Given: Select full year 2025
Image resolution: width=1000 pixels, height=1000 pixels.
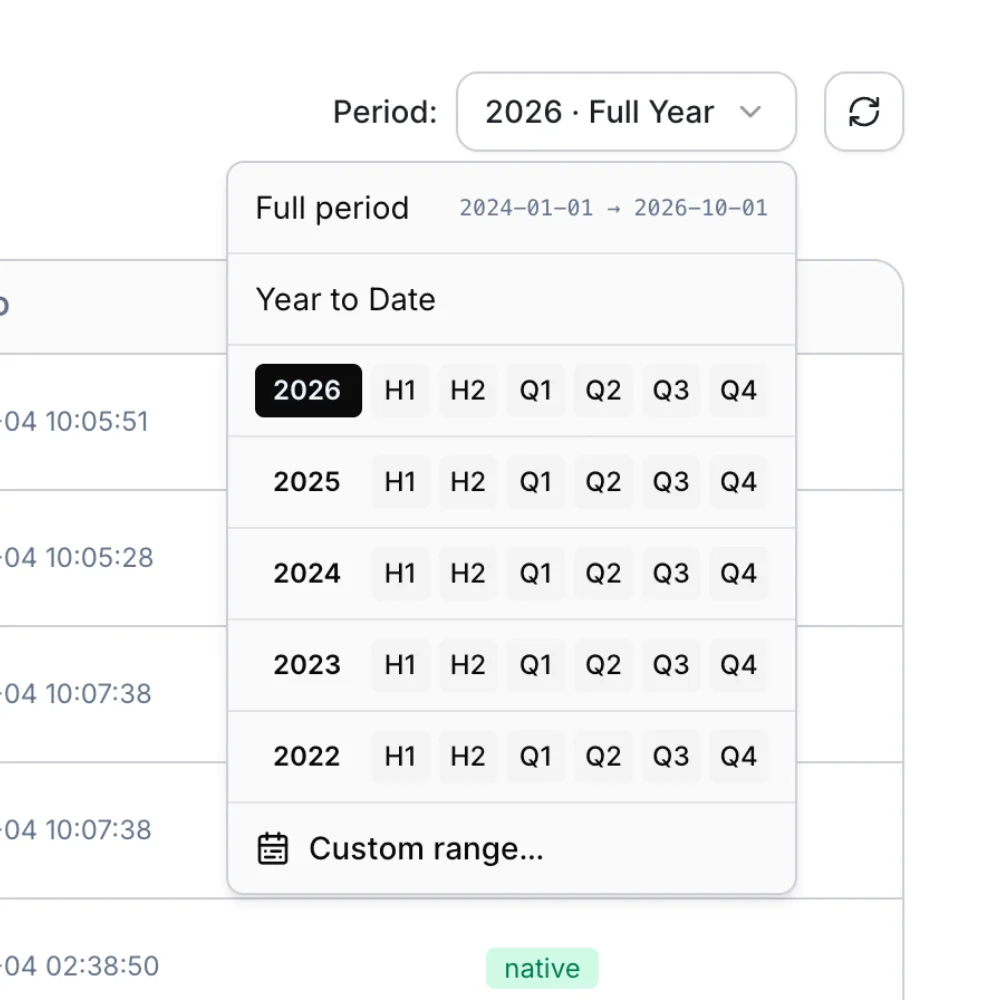Looking at the screenshot, I should point(308,482).
